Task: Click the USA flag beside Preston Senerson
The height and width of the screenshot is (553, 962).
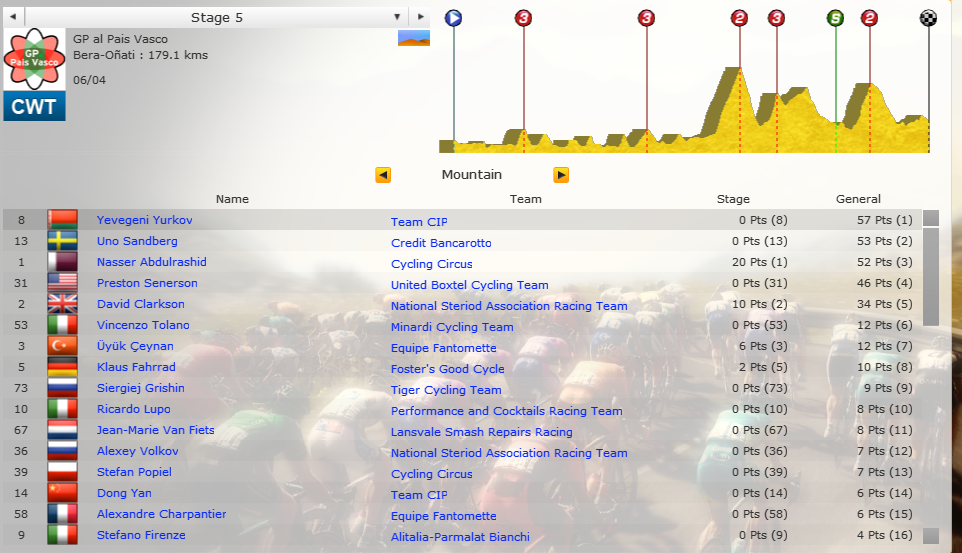Action: pyautogui.click(x=63, y=283)
